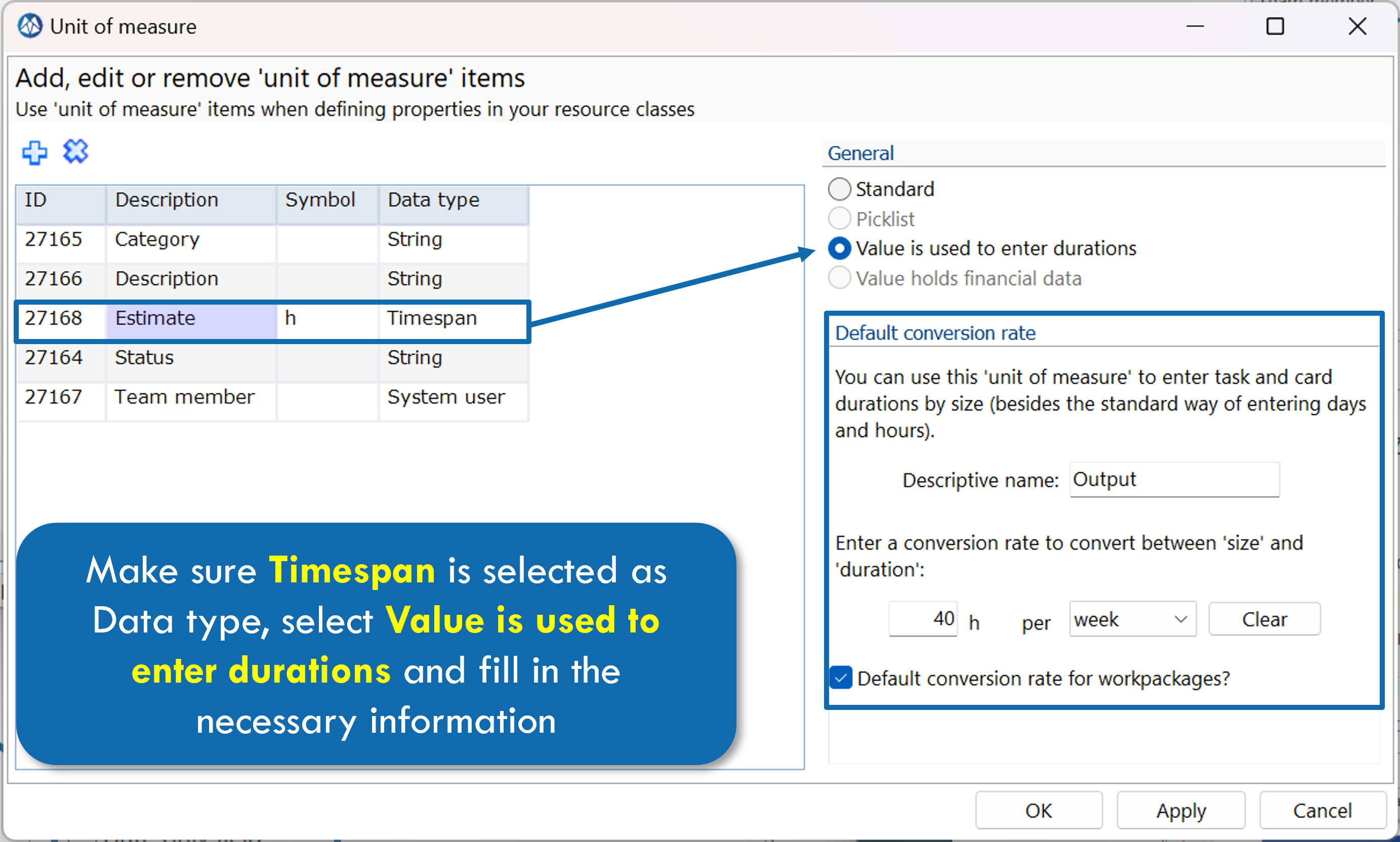Click the remove unit of measure icon
Screen dimensions: 1400x842
75,151
